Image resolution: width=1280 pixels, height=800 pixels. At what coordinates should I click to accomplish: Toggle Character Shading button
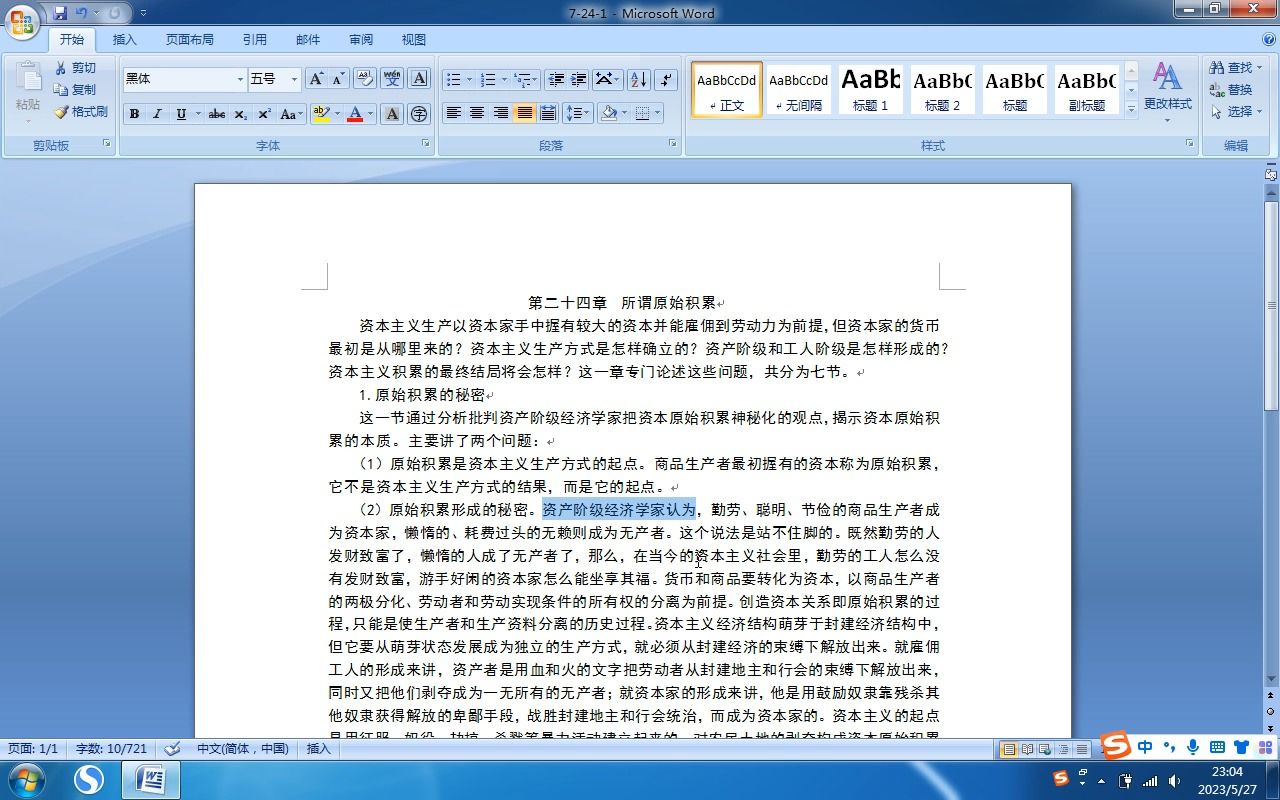click(x=393, y=114)
